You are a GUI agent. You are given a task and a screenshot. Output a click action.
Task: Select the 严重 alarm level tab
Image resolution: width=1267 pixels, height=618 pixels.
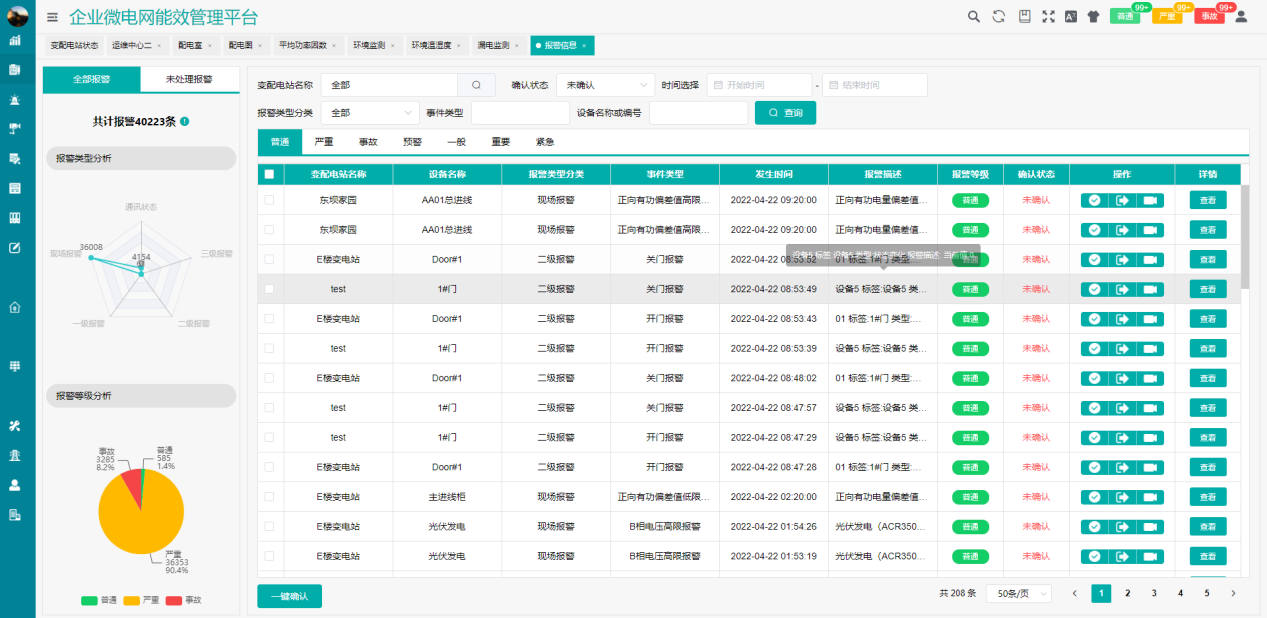[x=324, y=142]
